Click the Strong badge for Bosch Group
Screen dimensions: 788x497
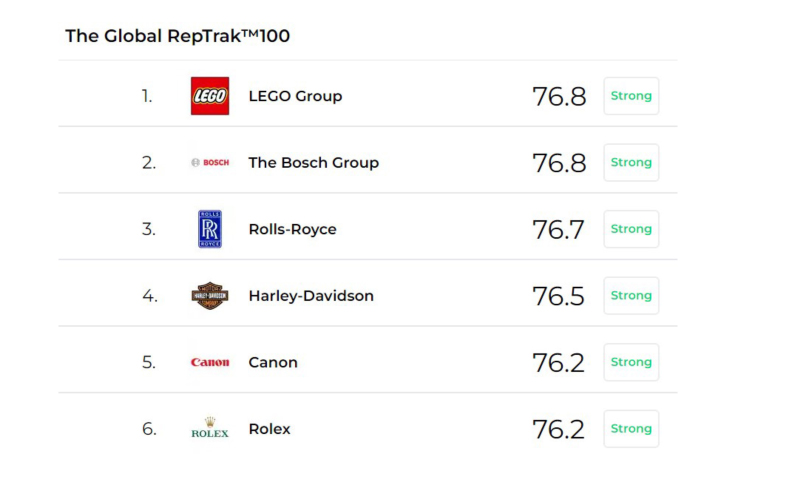click(631, 162)
